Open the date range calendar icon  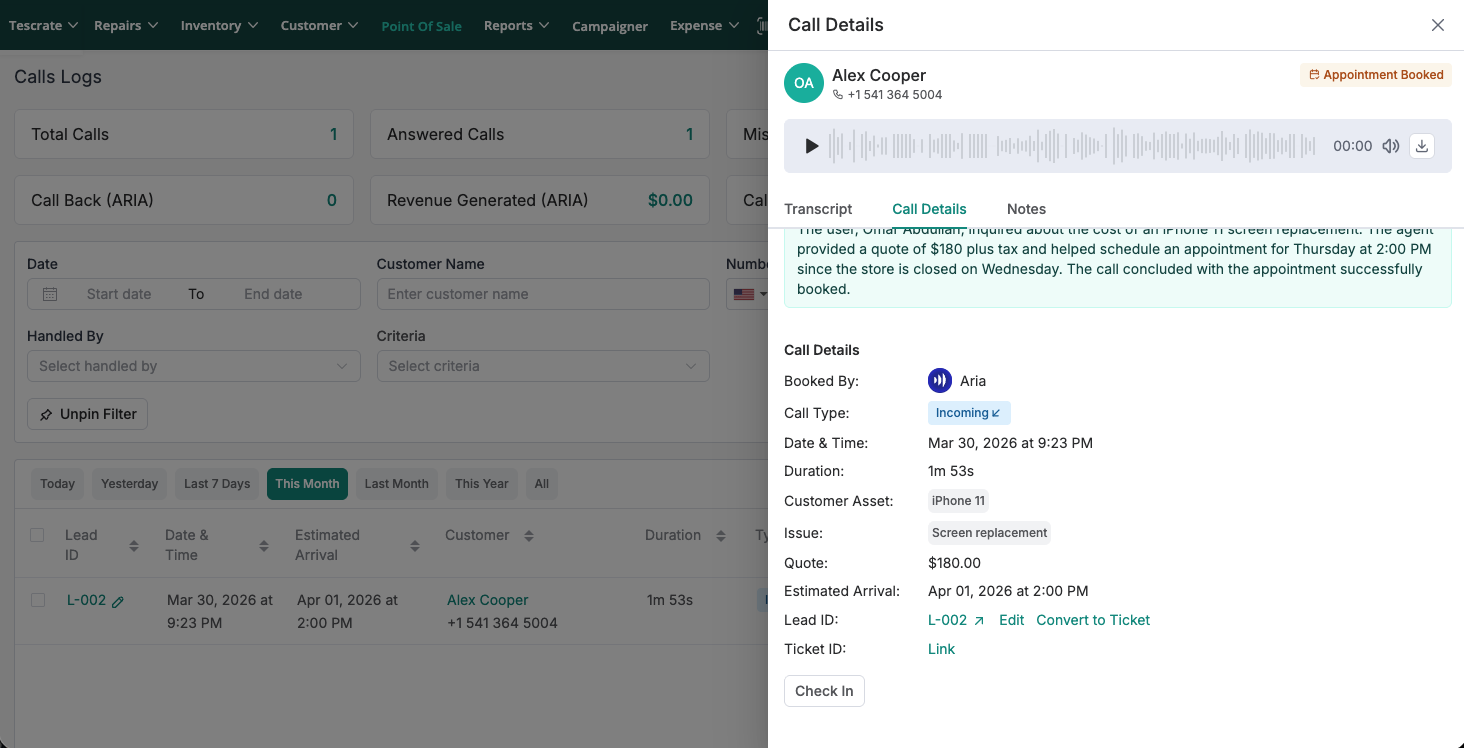pos(50,294)
